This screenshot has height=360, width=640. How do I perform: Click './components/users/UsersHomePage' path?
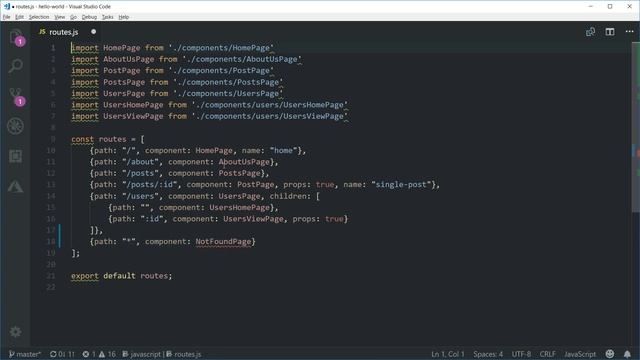(269, 105)
